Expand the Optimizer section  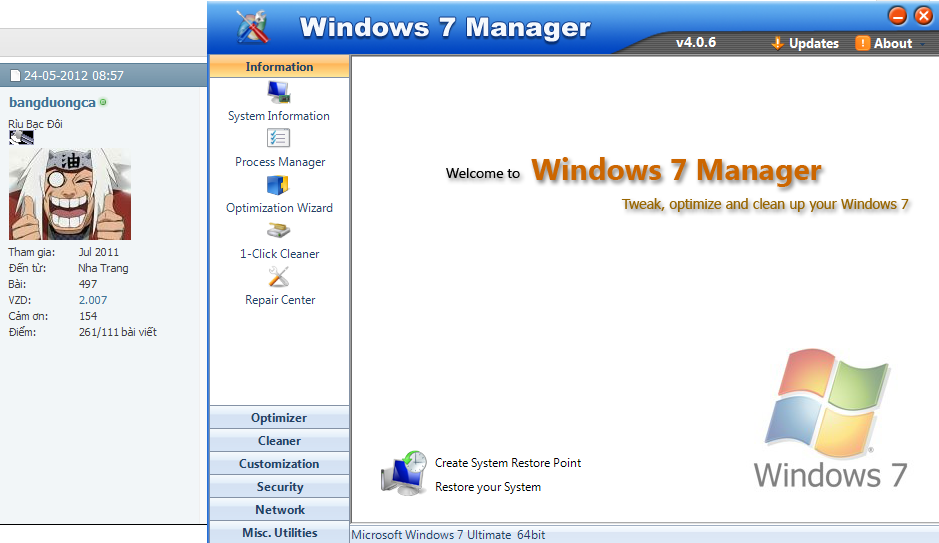pyautogui.click(x=279, y=418)
